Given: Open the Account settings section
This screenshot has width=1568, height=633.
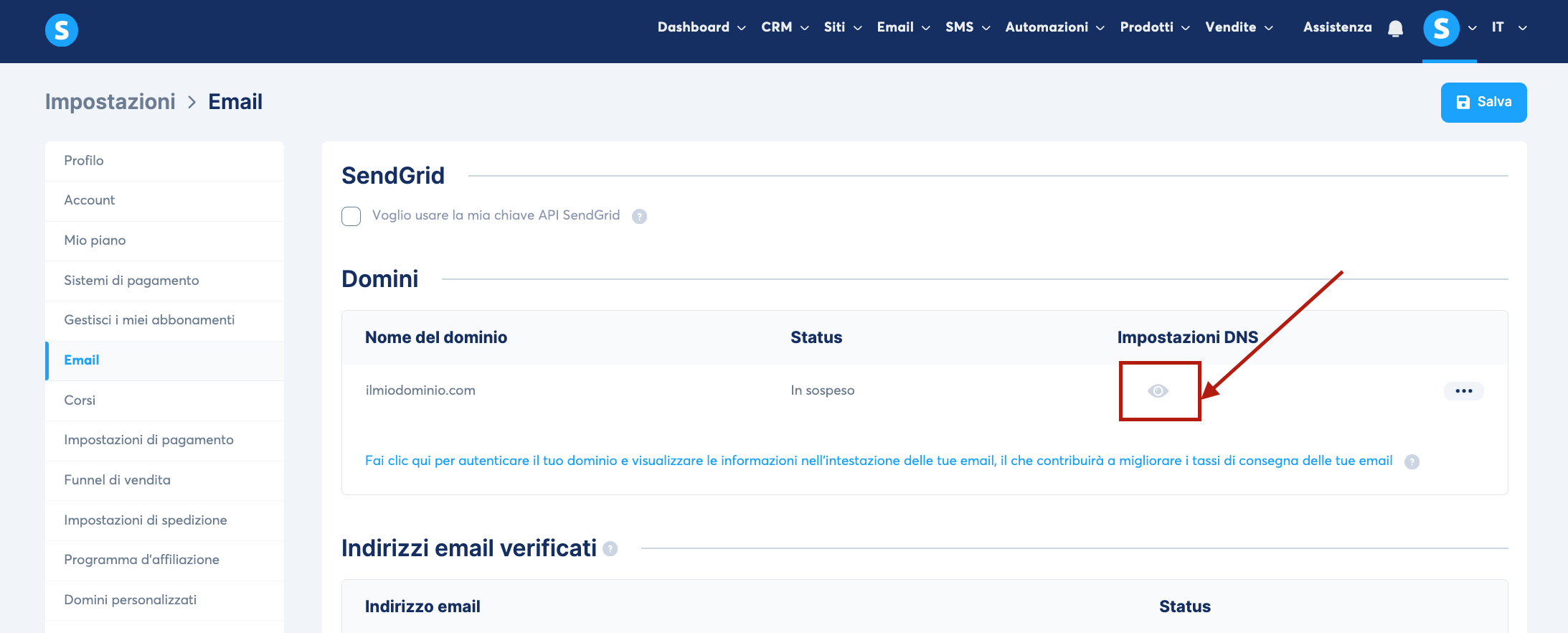Looking at the screenshot, I should pos(164,200).
